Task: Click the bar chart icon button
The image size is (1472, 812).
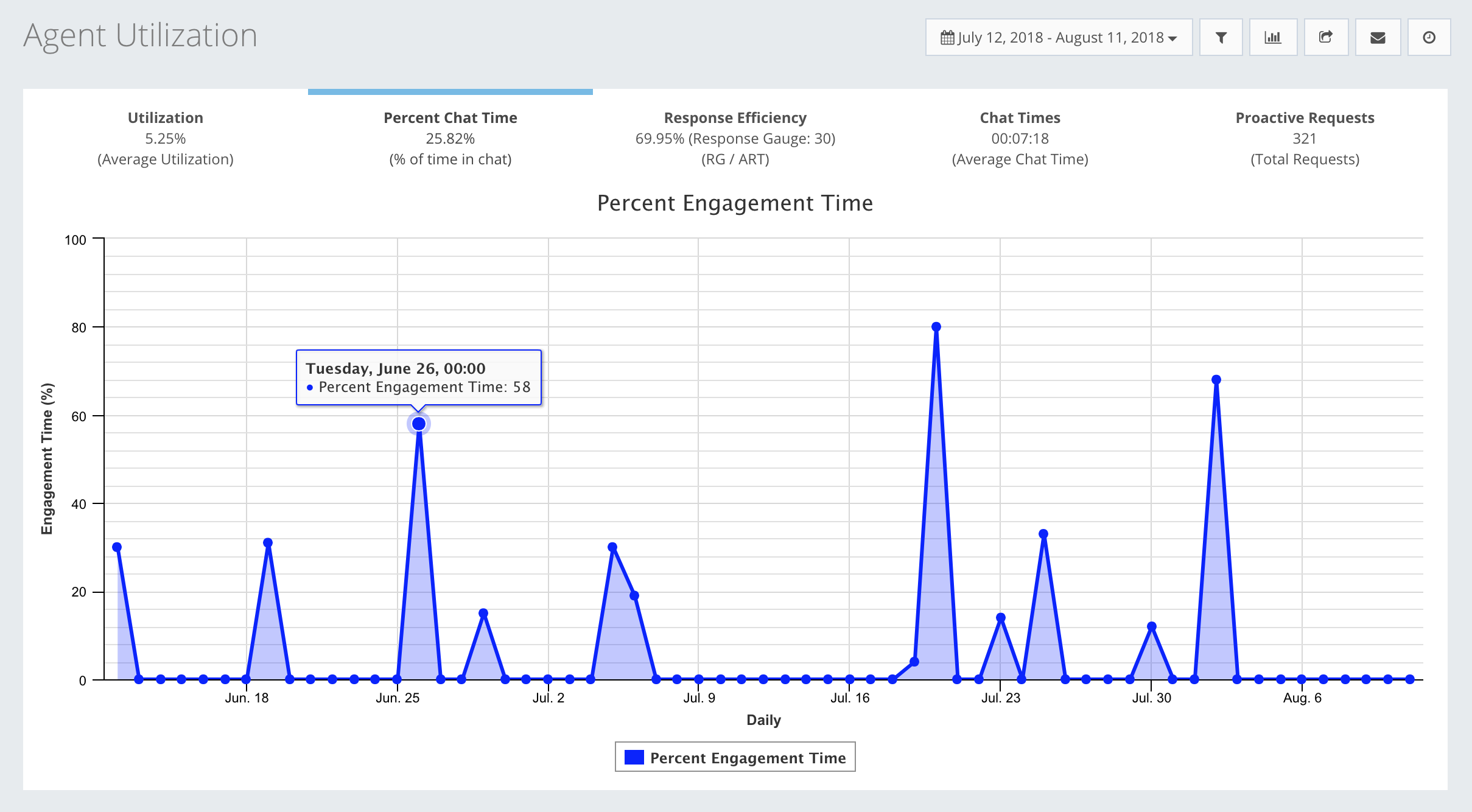Action: click(x=1273, y=38)
